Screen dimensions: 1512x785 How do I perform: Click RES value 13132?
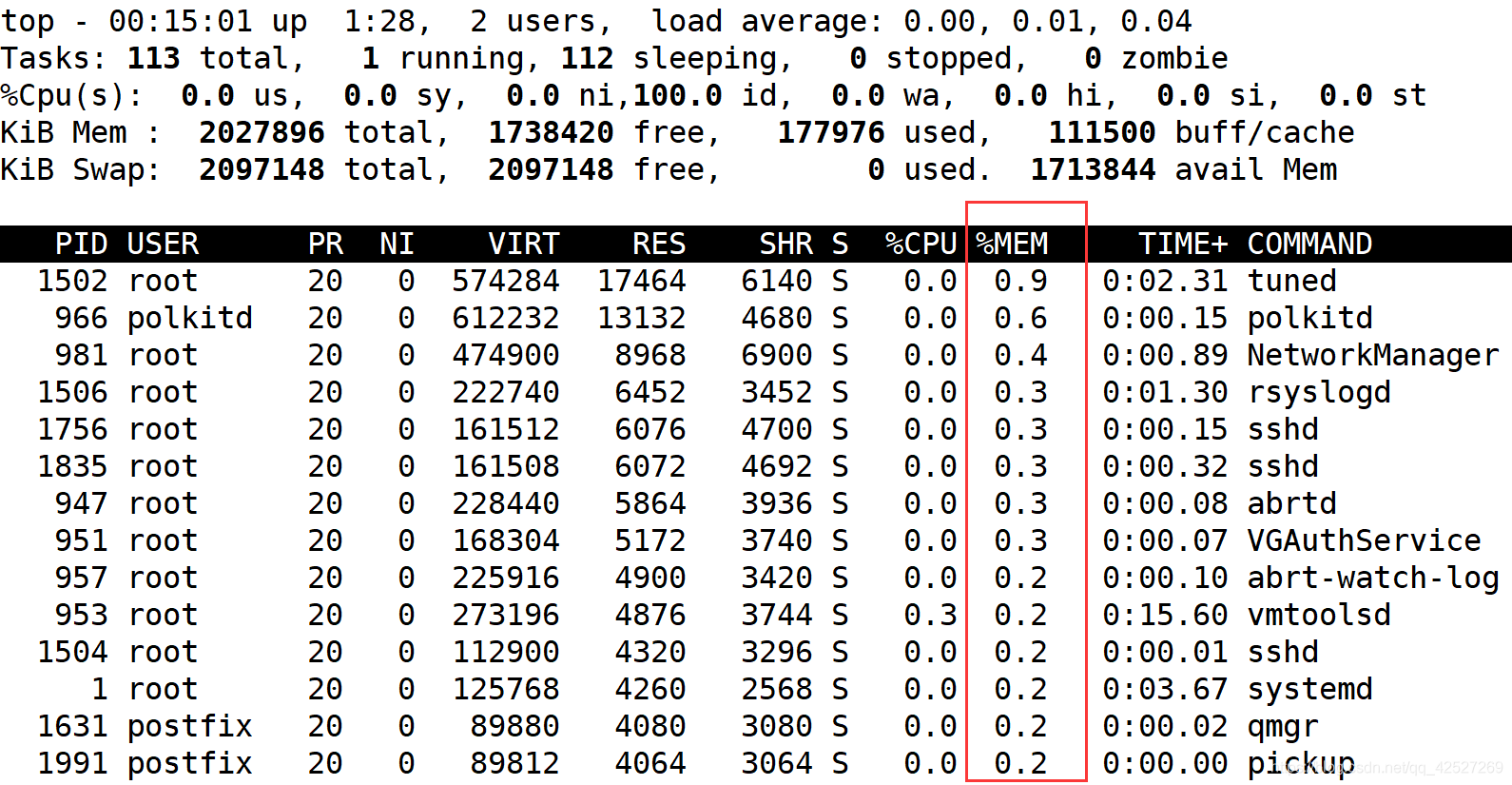pyautogui.click(x=642, y=319)
